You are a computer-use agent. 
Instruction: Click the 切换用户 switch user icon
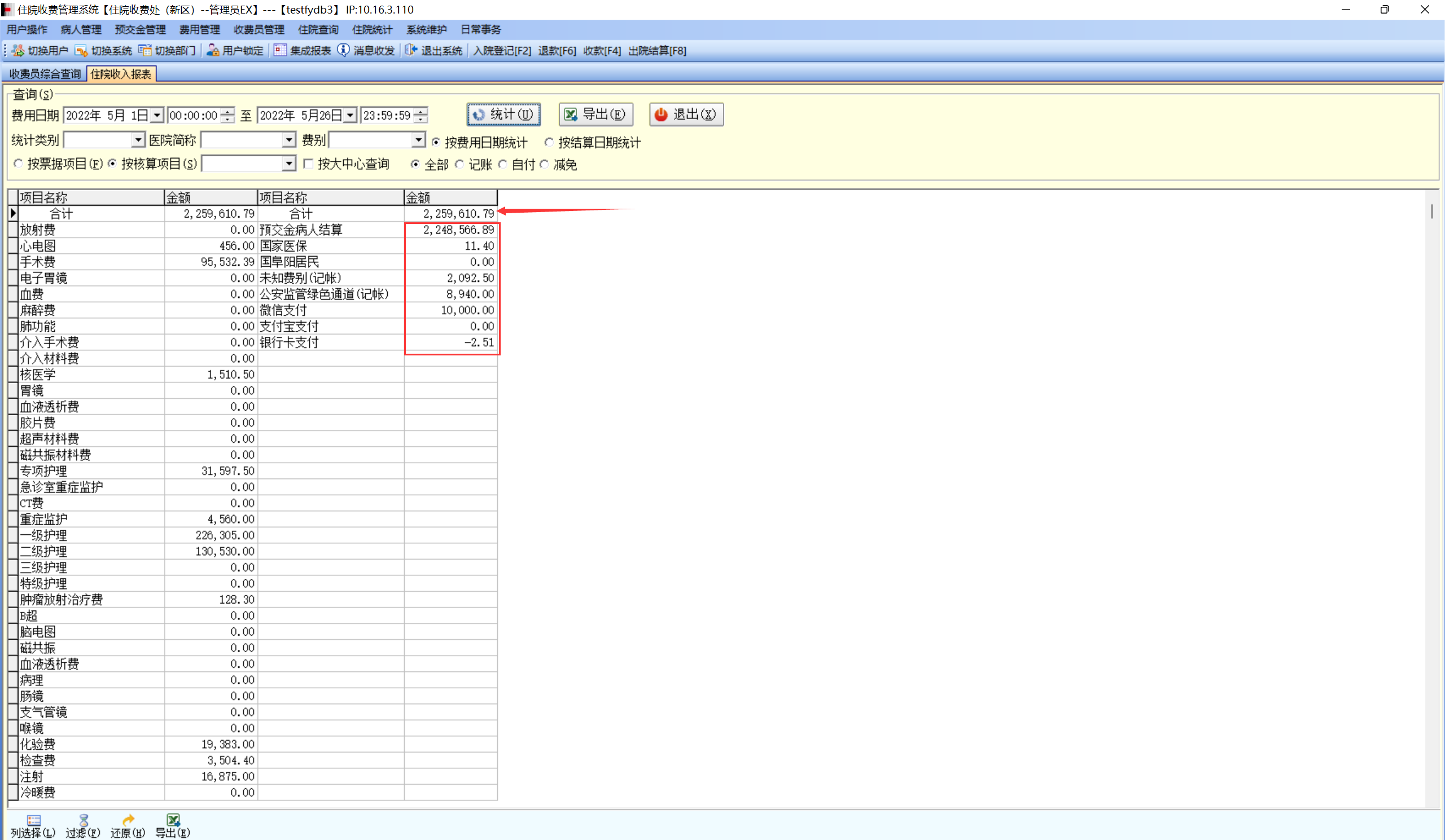tap(17, 50)
